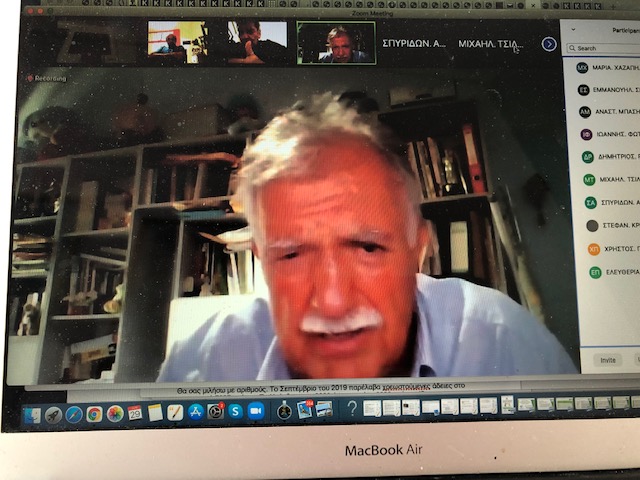Open Pages pencil icon in Dock

click(175, 412)
